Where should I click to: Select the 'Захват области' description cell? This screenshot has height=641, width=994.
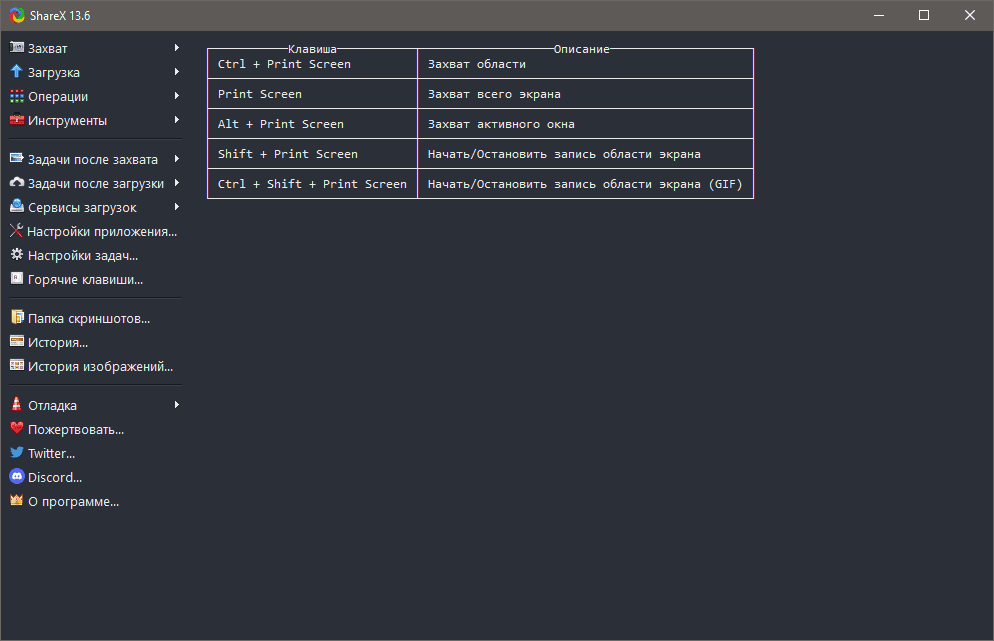tap(585, 64)
